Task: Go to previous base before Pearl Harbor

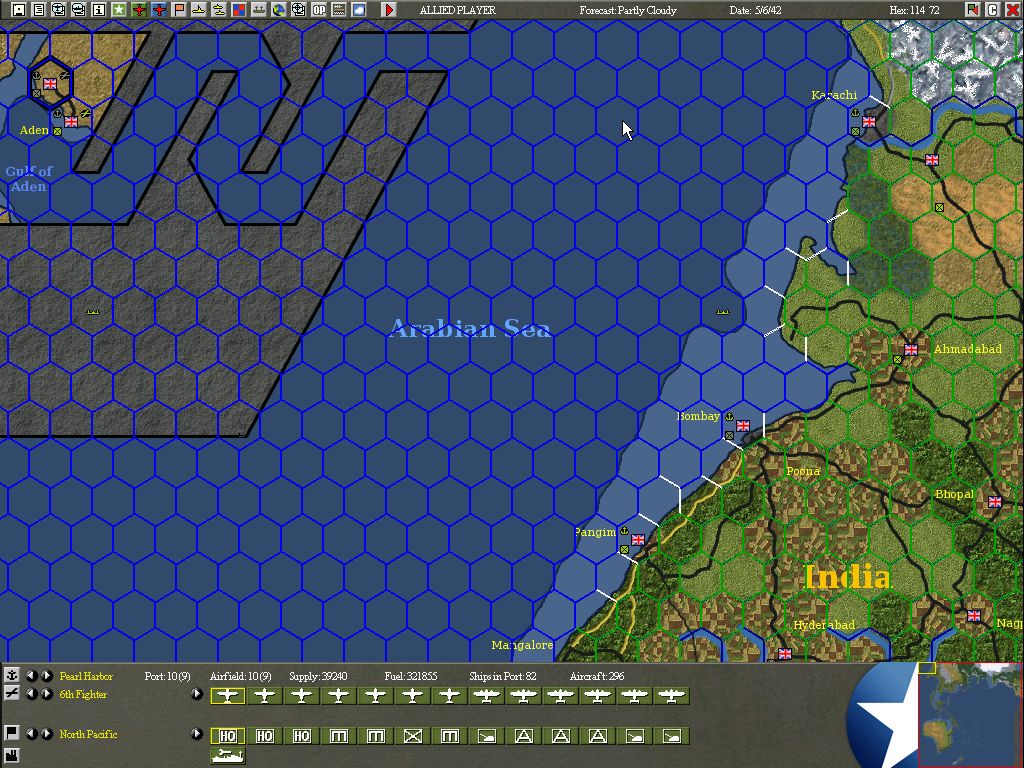Action: 31,676
